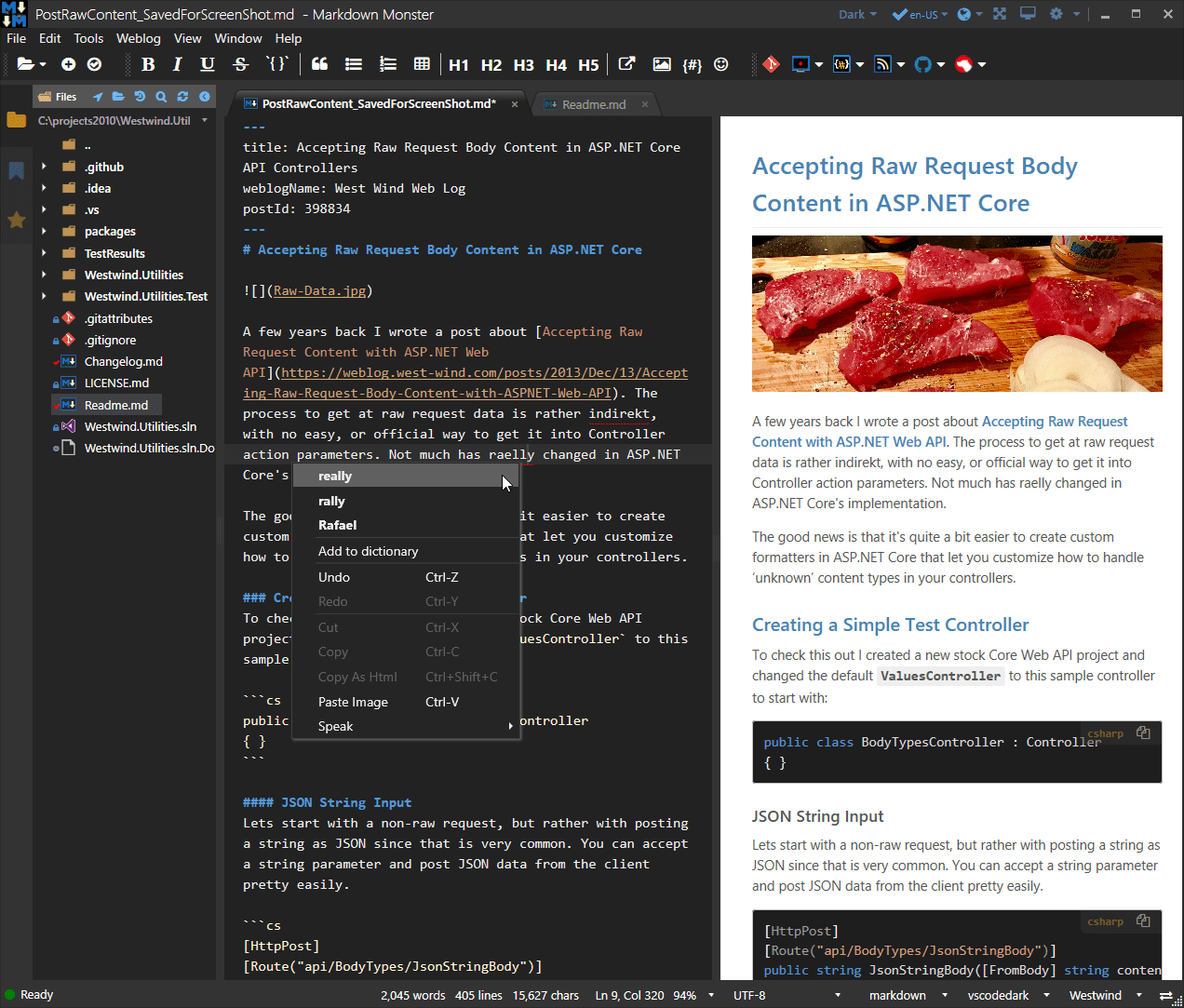Apply italic formatting

177,64
